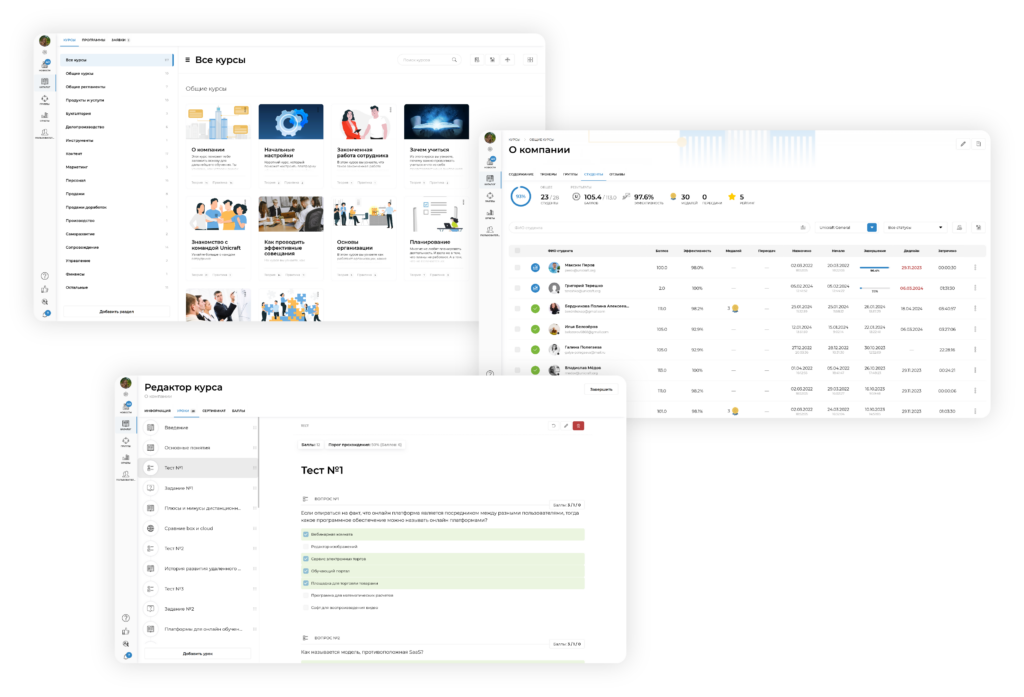Uncheck the Сервис электронных торгов answer
Viewport: 1024px width, 697px height.
click(x=306, y=559)
